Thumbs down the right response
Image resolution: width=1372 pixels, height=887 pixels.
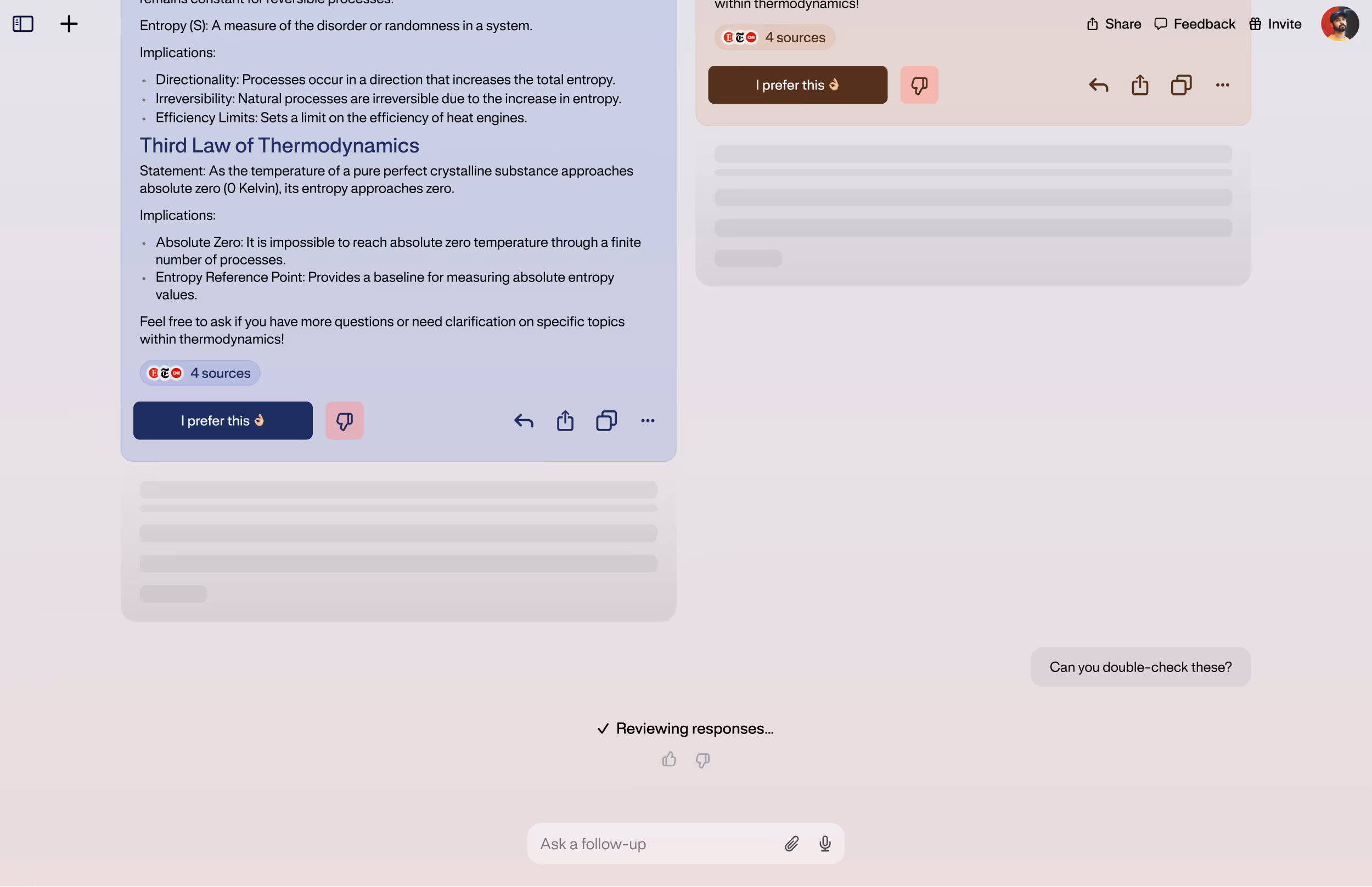coord(919,85)
